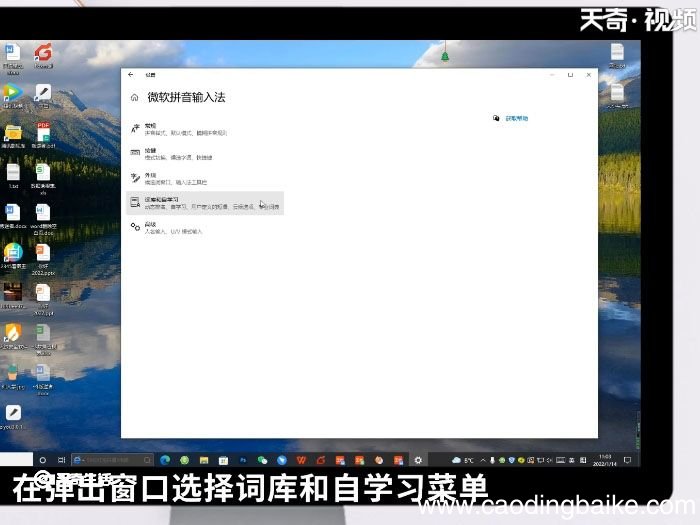Click the taskbar search box

point(112,460)
